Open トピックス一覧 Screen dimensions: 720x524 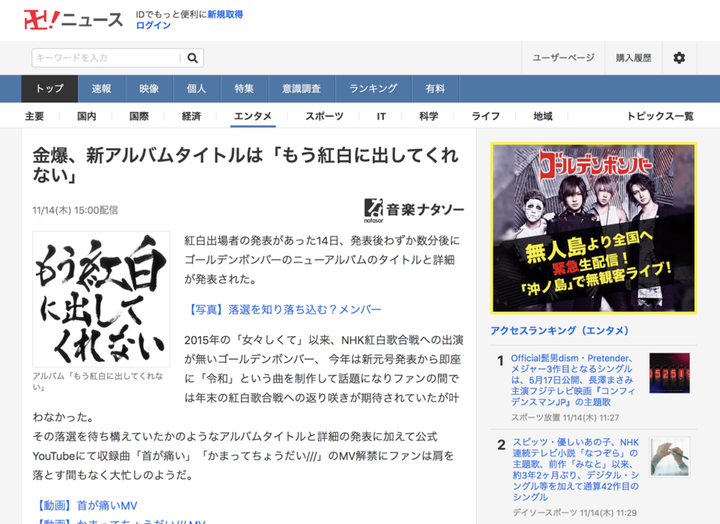coord(660,116)
